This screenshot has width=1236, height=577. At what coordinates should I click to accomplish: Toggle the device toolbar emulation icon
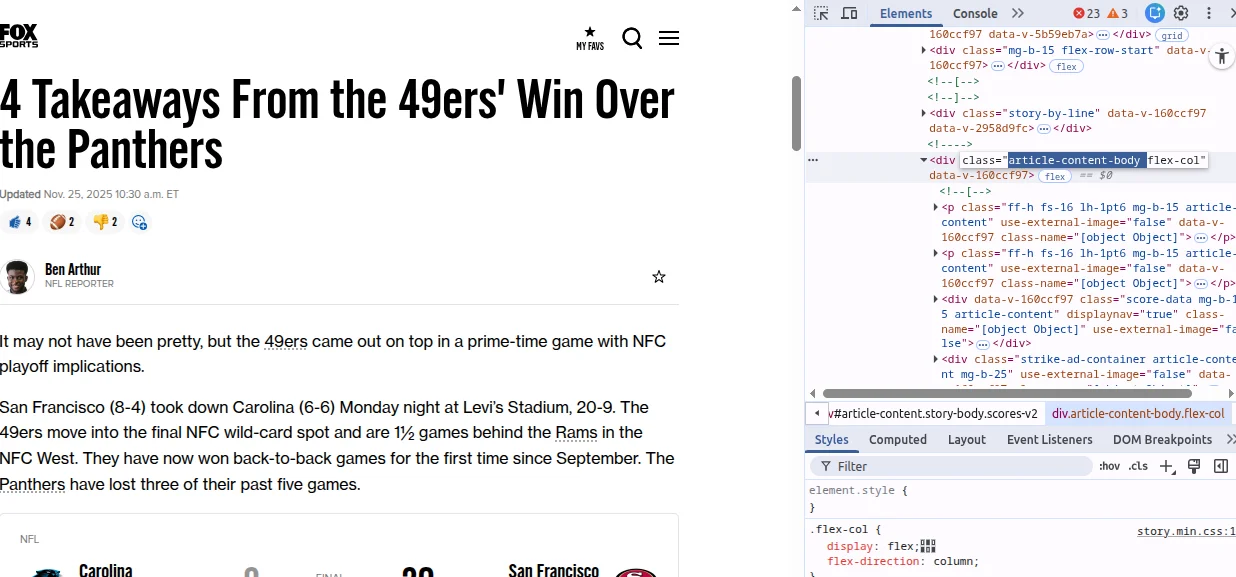pos(849,13)
